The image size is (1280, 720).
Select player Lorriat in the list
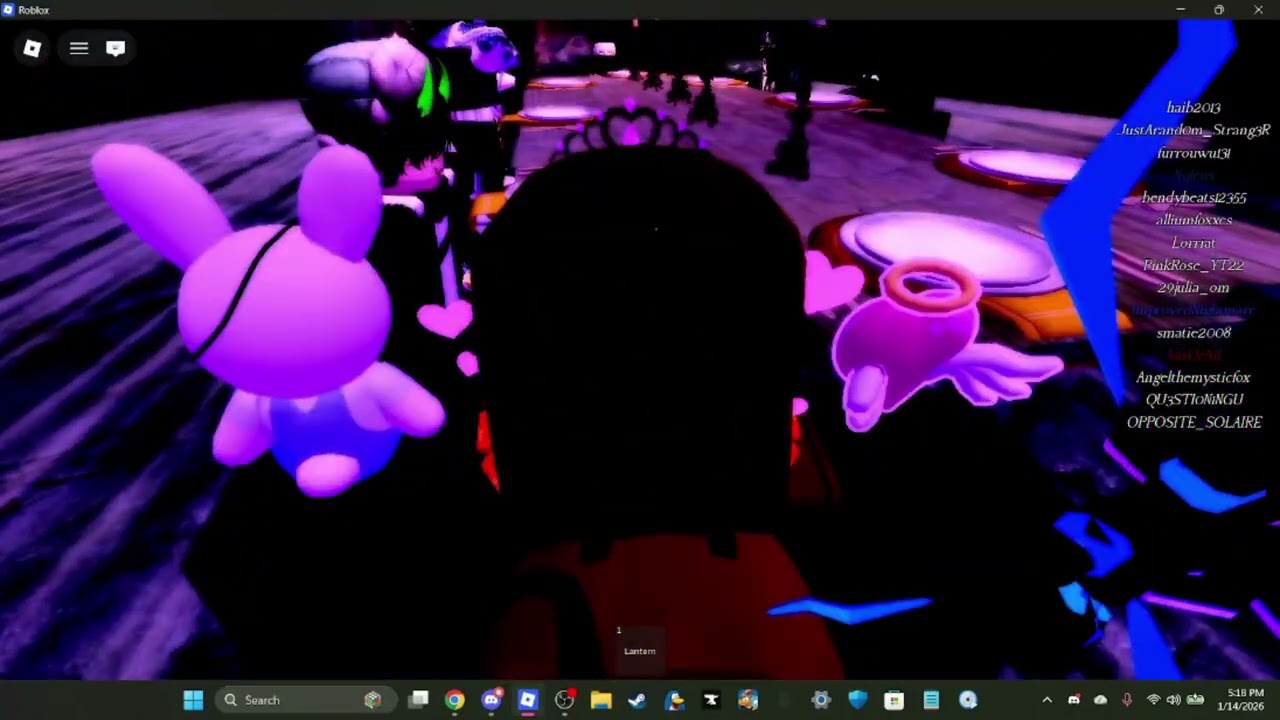click(x=1193, y=243)
